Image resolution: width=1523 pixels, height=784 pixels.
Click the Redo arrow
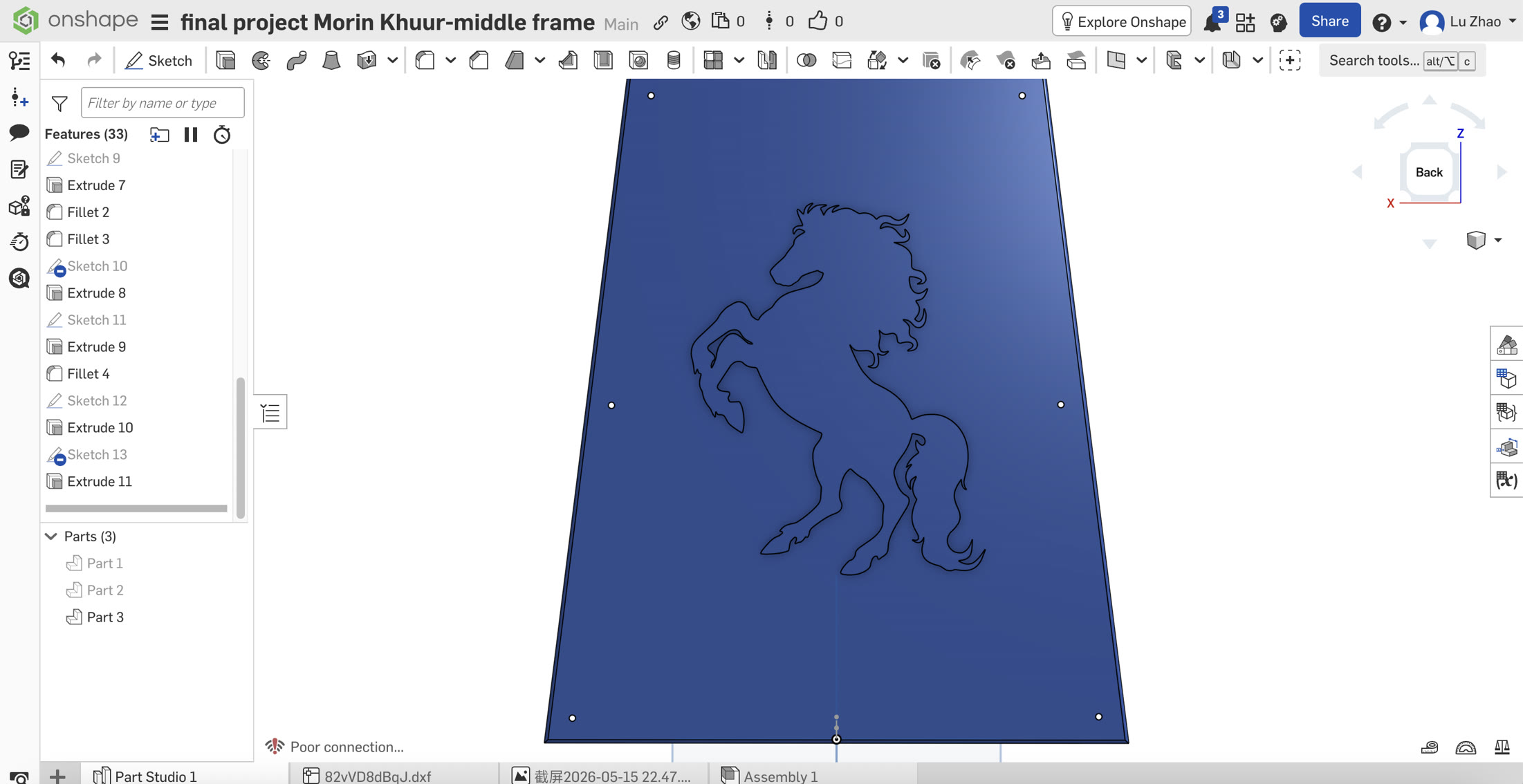click(x=94, y=60)
